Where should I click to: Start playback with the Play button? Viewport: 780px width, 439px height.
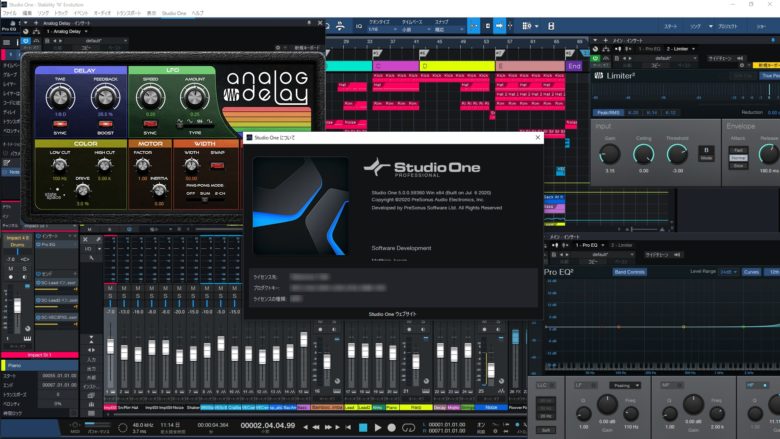click(x=378, y=427)
